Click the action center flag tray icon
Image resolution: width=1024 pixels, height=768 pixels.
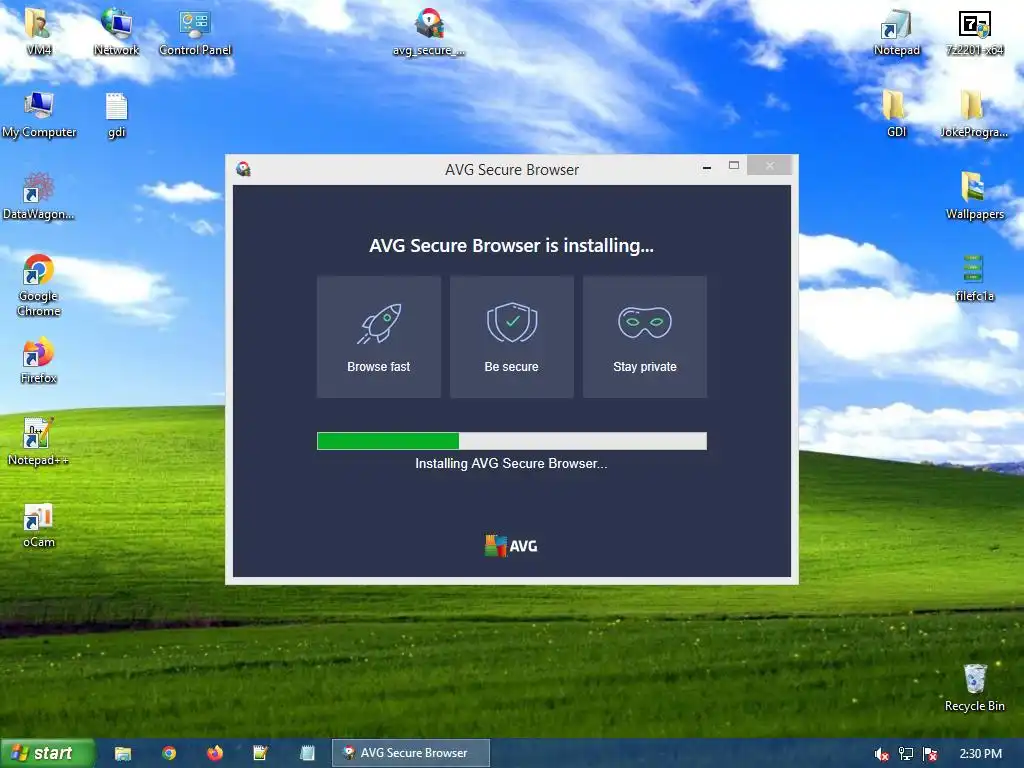click(930, 754)
